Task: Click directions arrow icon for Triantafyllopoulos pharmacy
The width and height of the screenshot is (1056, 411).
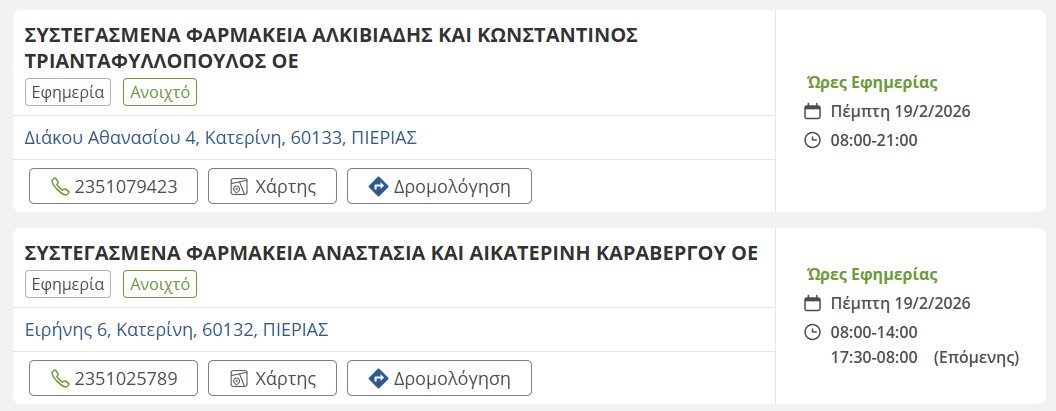Action: tap(378, 187)
